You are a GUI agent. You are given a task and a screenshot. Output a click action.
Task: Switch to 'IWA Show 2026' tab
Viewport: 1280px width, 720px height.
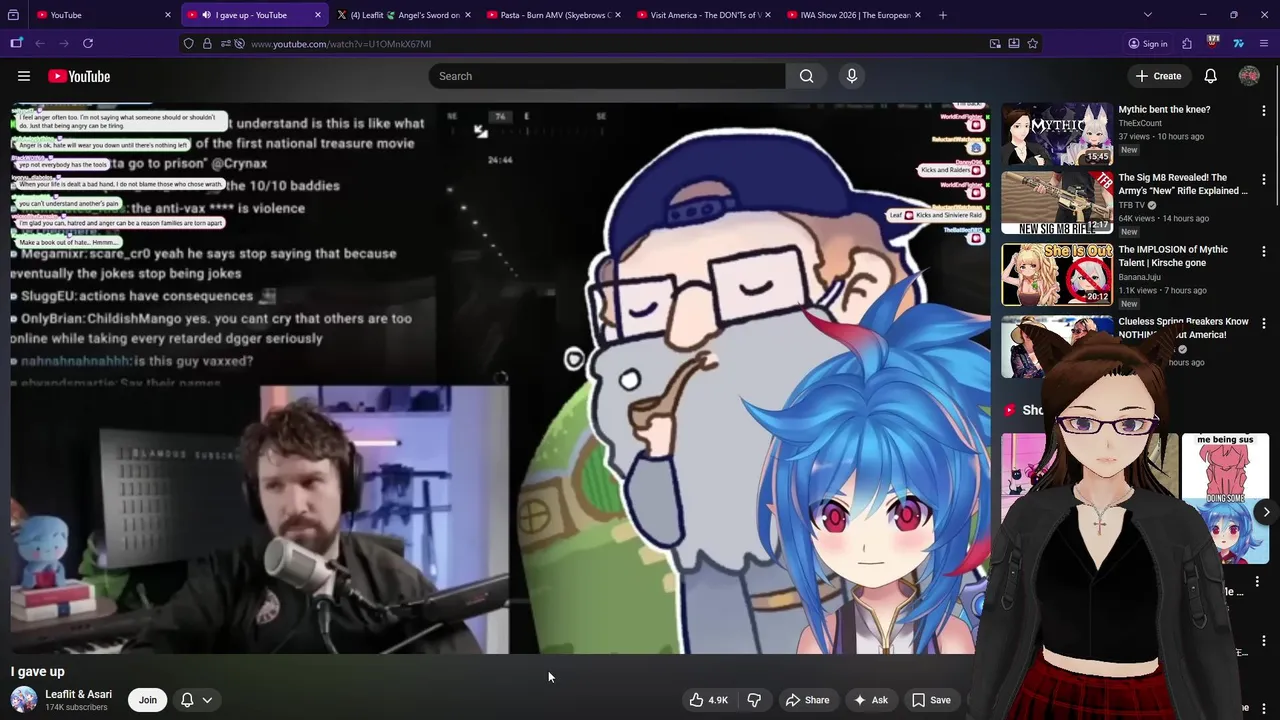pos(854,15)
